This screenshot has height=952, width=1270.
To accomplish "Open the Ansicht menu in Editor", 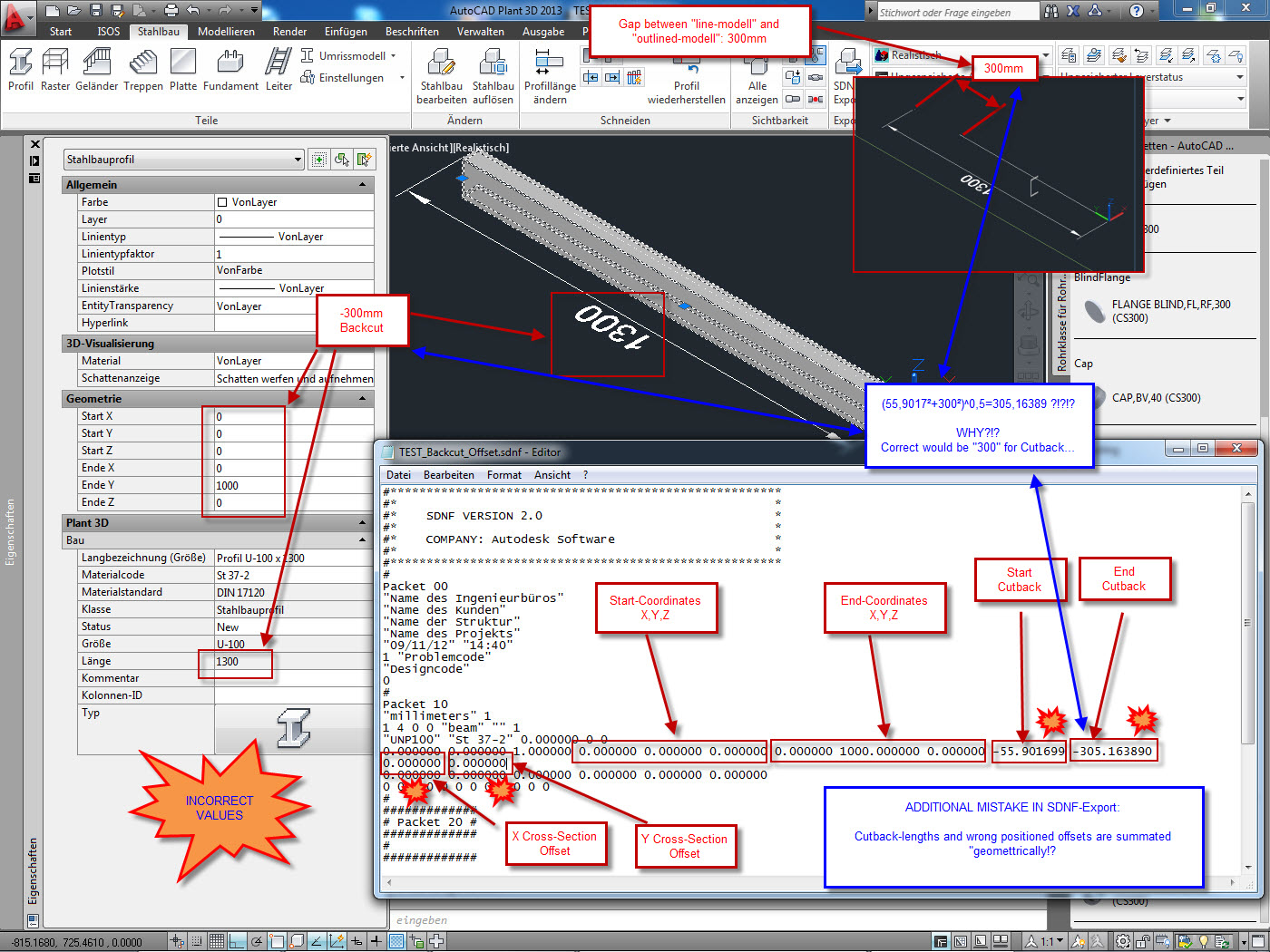I will [x=552, y=475].
